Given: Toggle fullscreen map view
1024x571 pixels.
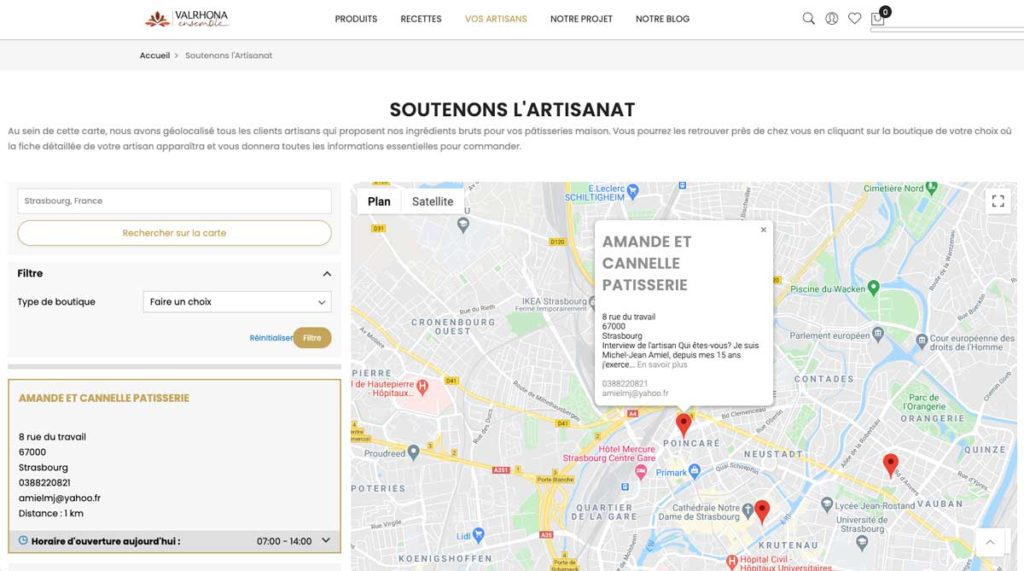Looking at the screenshot, I should click(997, 201).
